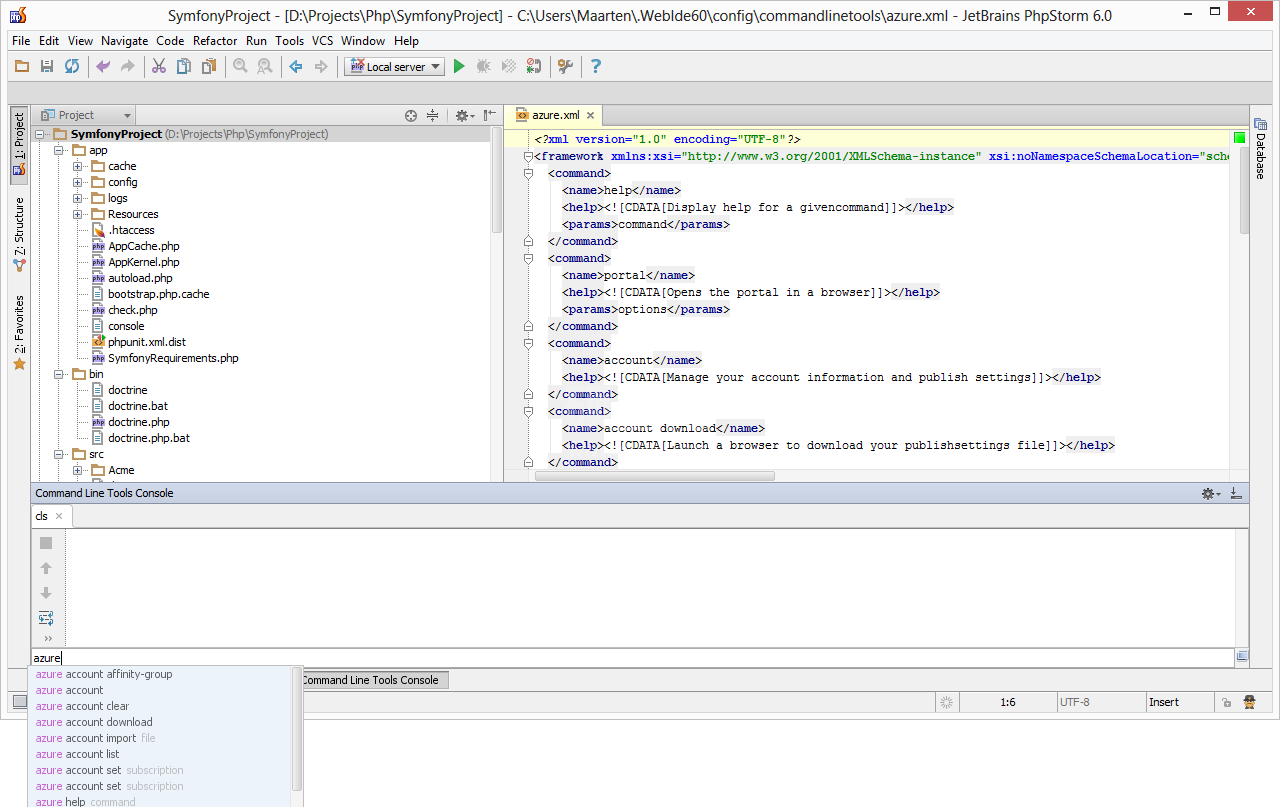Screen dimensions: 1280x807
Task: Expand the logs folder node
Action: coord(77,198)
